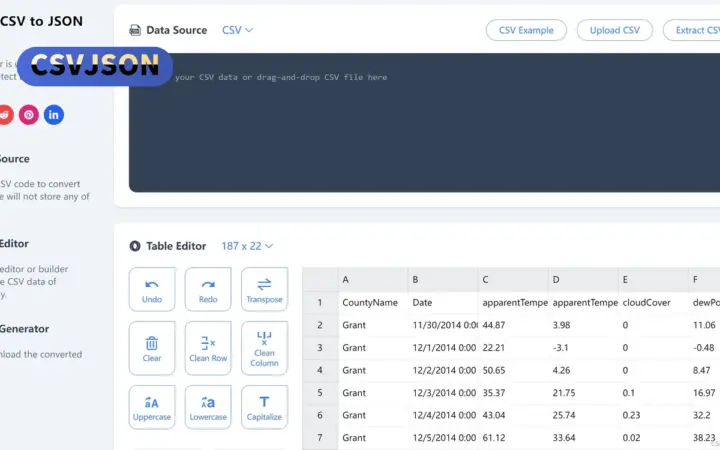720x450 pixels.
Task: Select row 5 header
Action: 320,393
